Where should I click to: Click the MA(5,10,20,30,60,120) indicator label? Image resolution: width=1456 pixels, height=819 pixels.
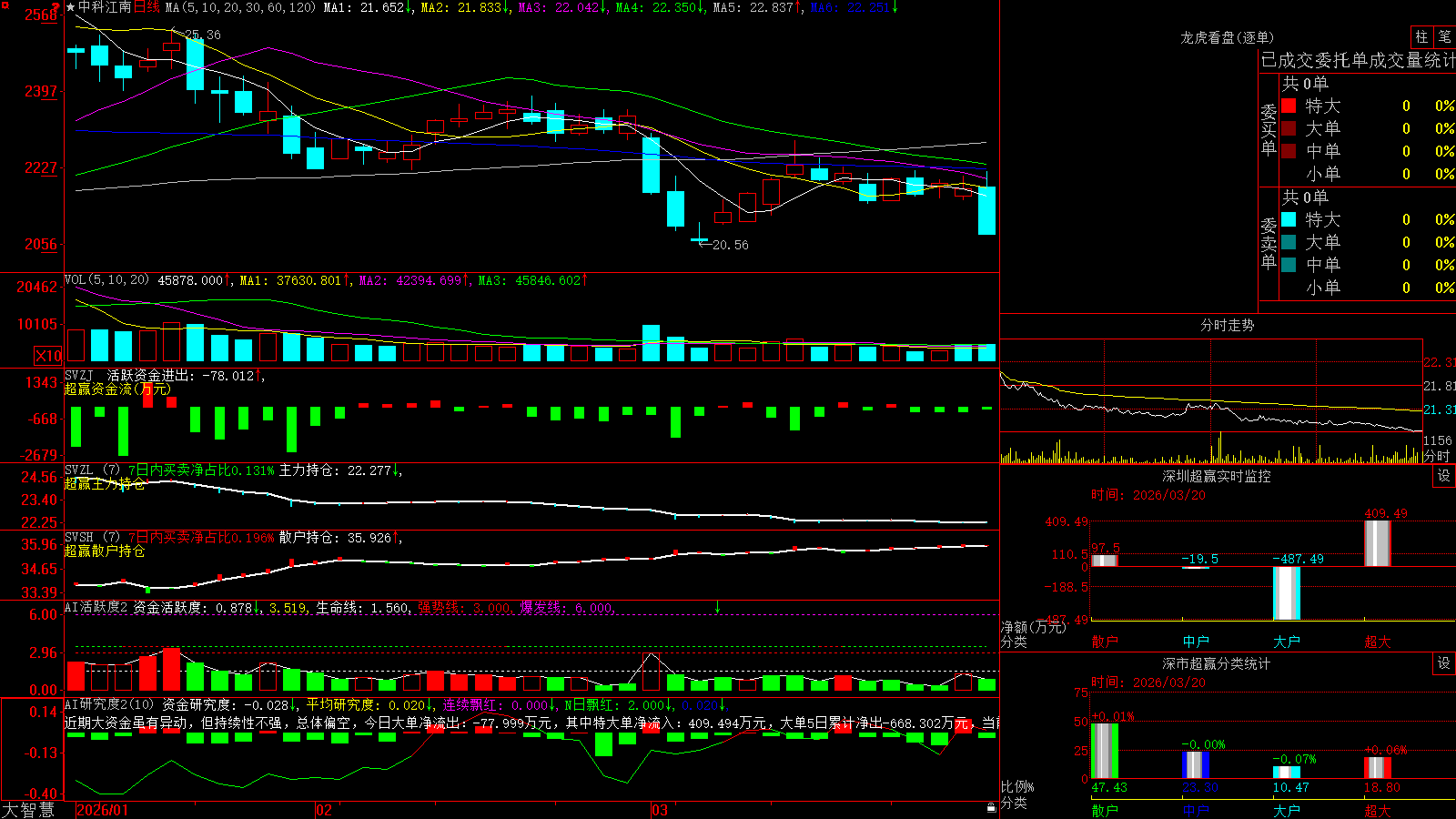(x=241, y=7)
